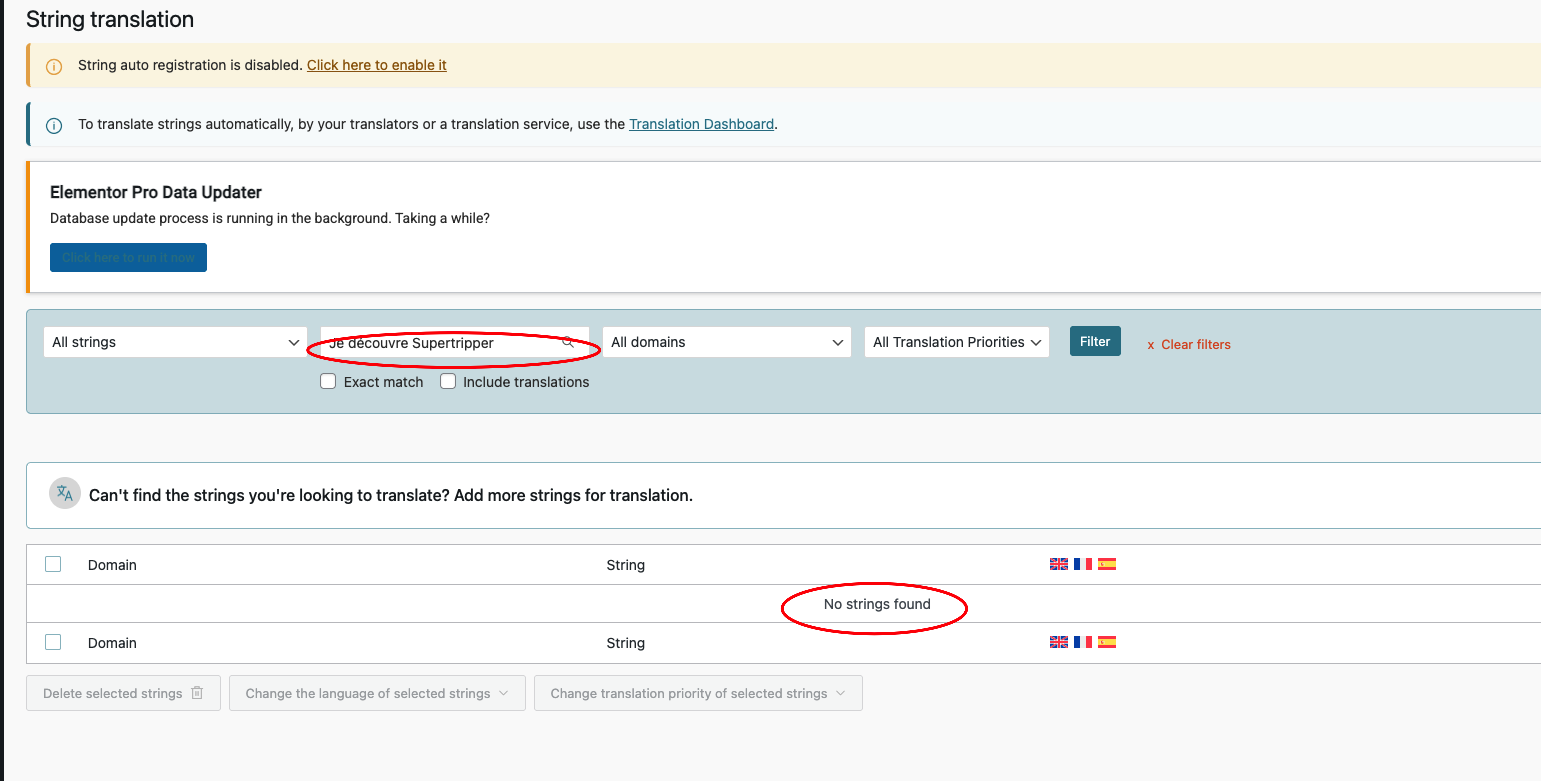
Task: Click 'Click here to enable it' link
Action: coord(376,65)
